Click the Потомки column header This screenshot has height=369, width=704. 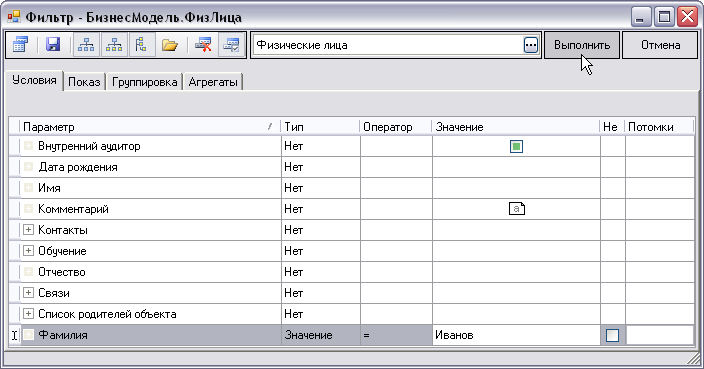[x=659, y=127]
